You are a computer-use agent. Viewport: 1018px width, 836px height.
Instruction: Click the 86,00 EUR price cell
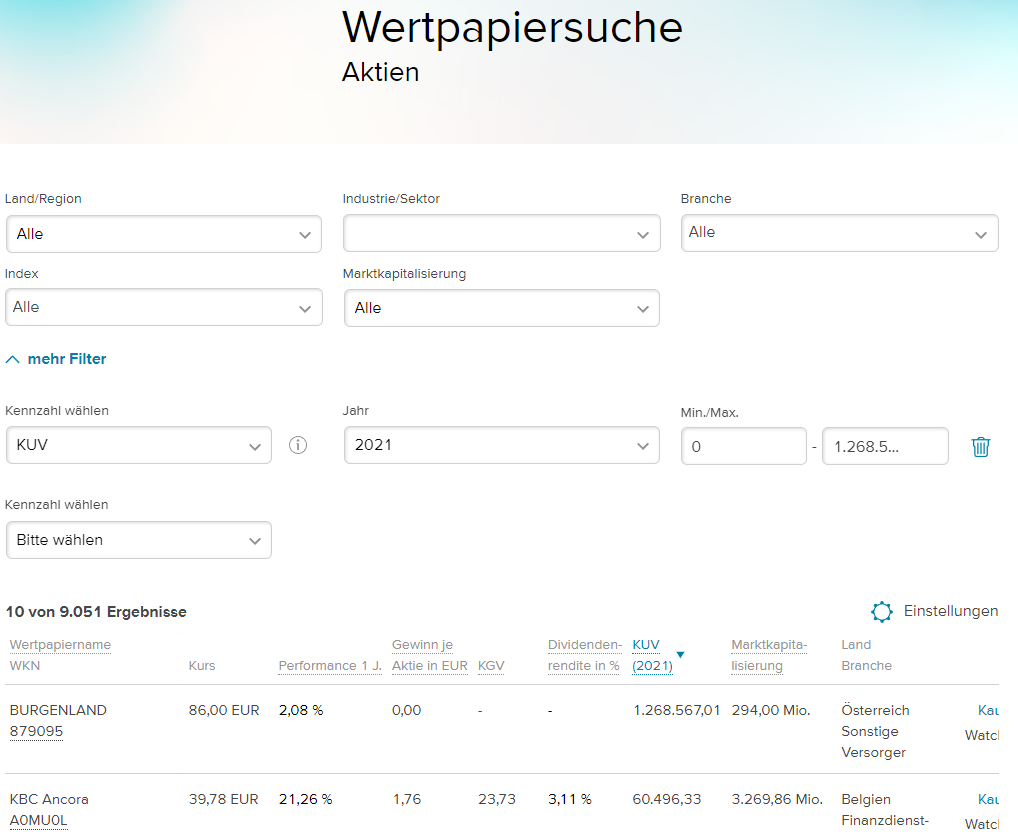tap(224, 711)
